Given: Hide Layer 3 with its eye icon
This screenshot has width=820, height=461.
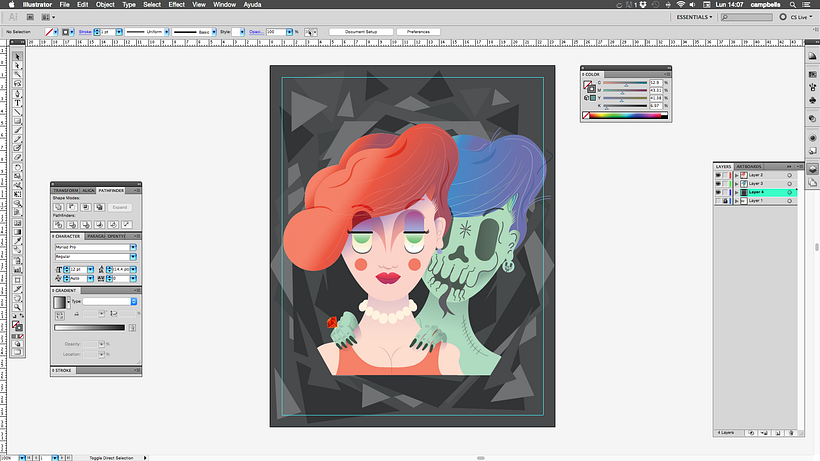Looking at the screenshot, I should click(718, 183).
